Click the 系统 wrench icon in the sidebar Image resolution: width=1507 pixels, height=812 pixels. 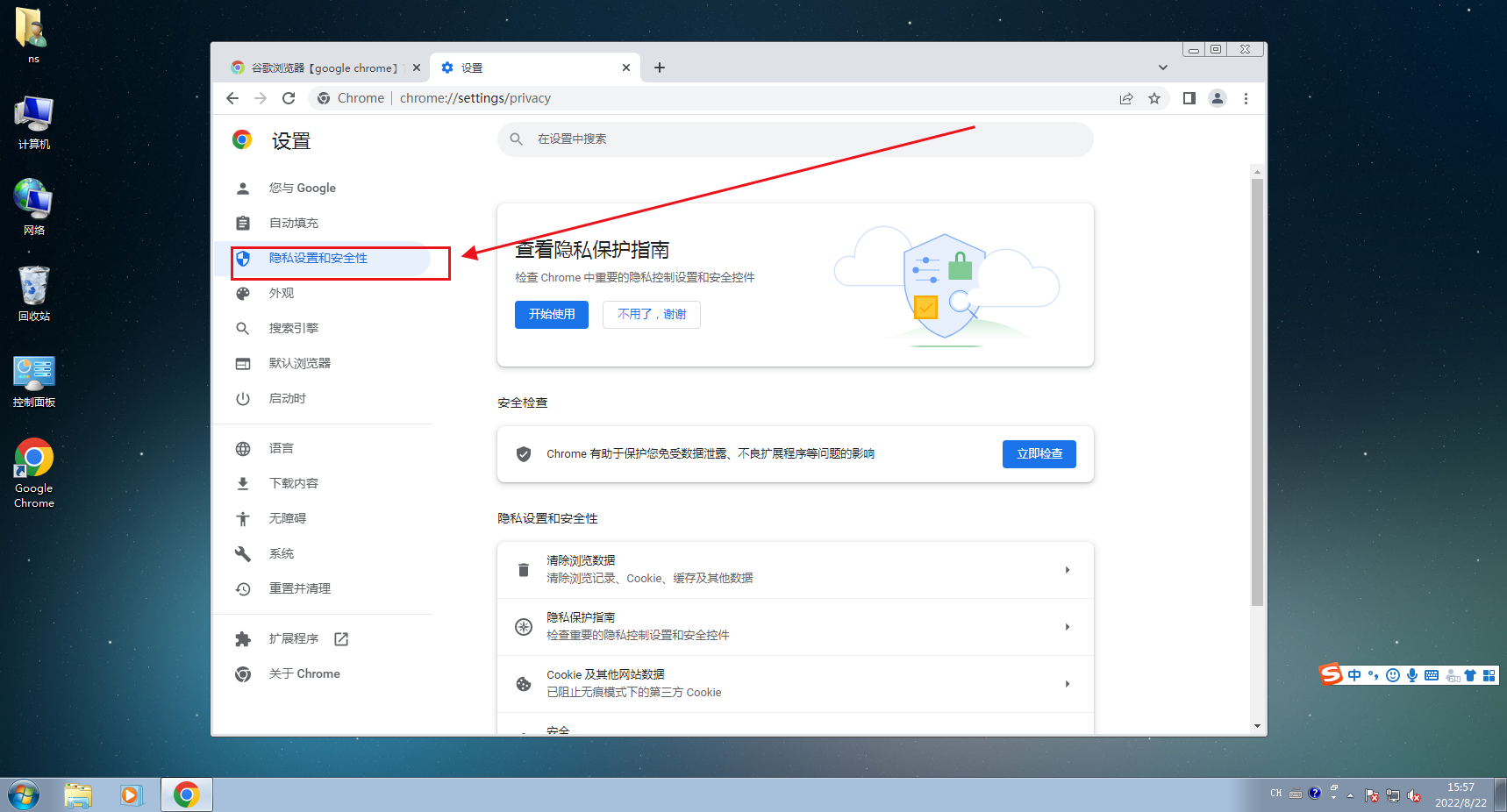(243, 553)
